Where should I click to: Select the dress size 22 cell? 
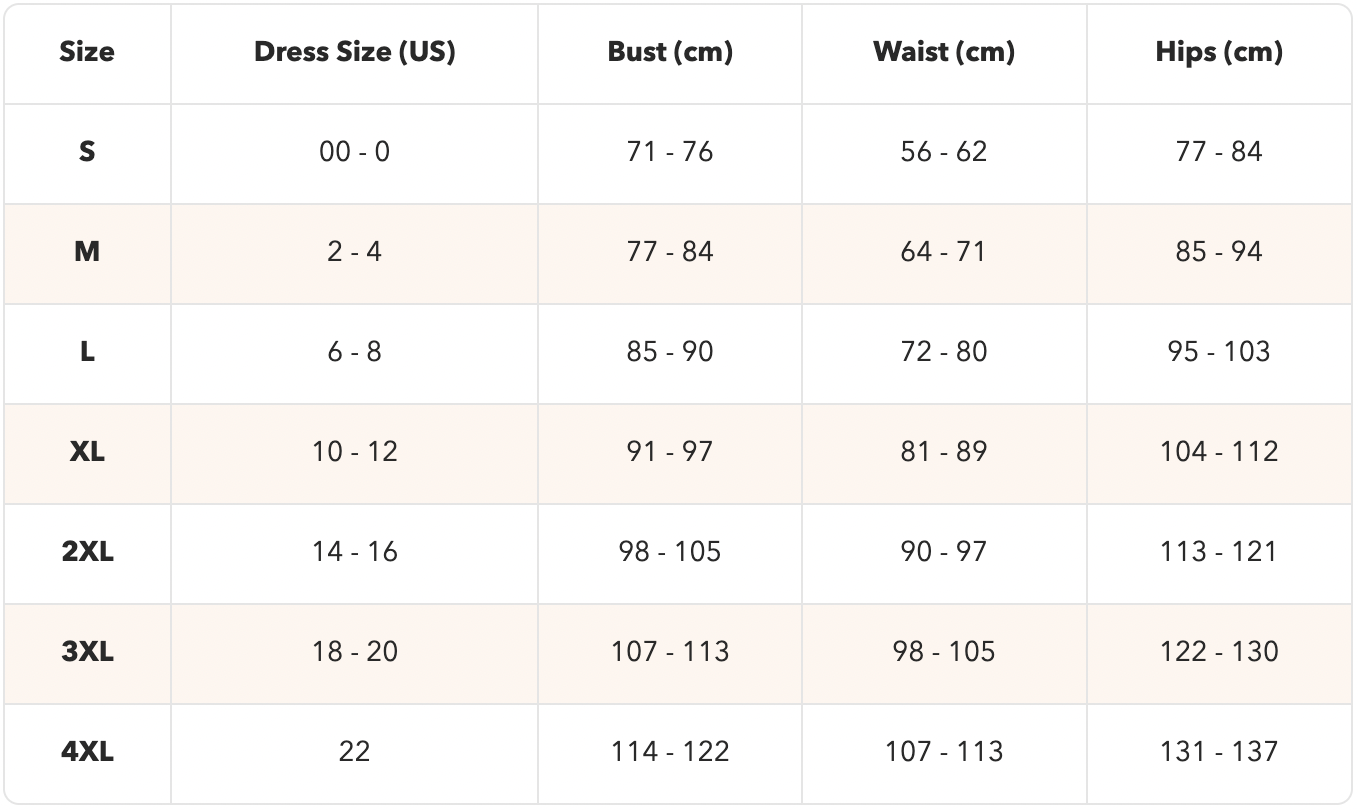pyautogui.click(x=354, y=752)
